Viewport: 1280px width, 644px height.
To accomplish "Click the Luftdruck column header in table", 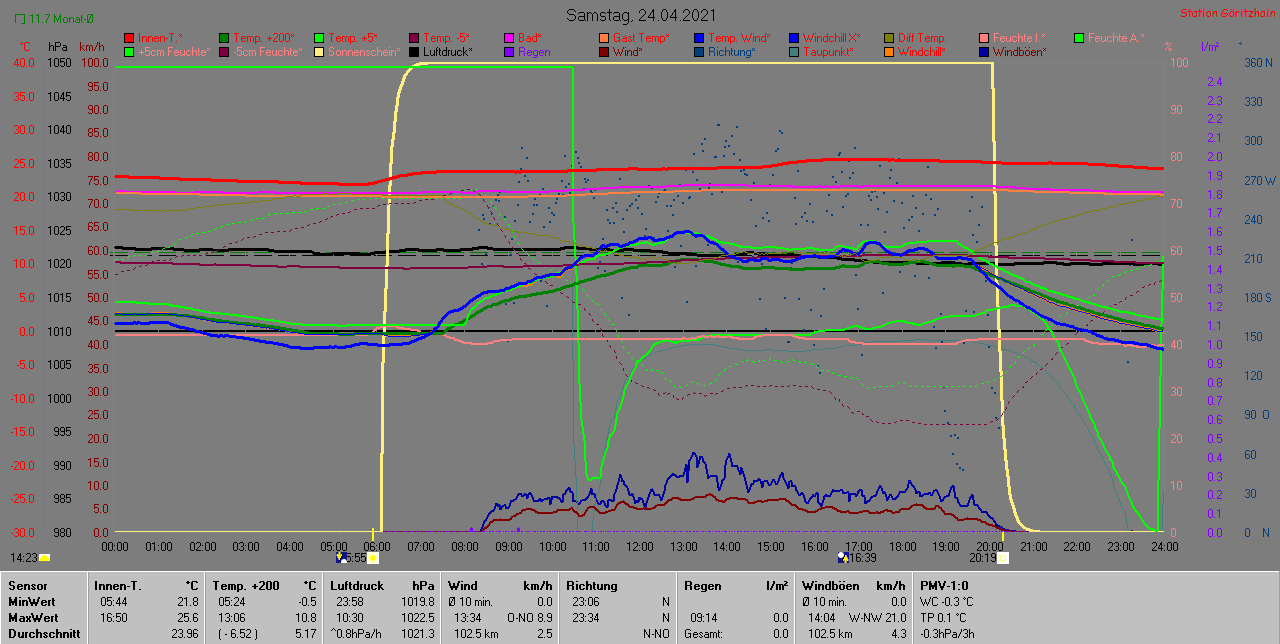I will tap(357, 586).
